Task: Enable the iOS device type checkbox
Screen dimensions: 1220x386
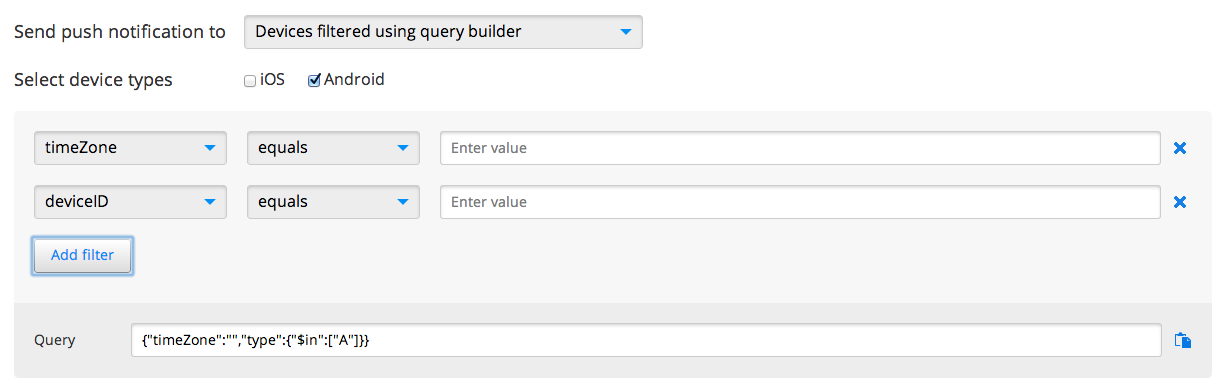Action: [x=250, y=81]
